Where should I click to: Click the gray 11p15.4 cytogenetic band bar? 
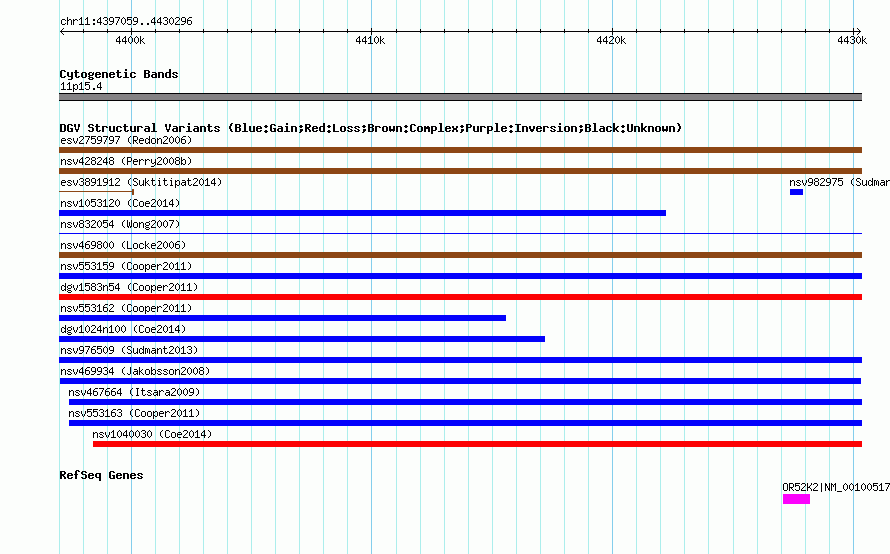[460, 97]
